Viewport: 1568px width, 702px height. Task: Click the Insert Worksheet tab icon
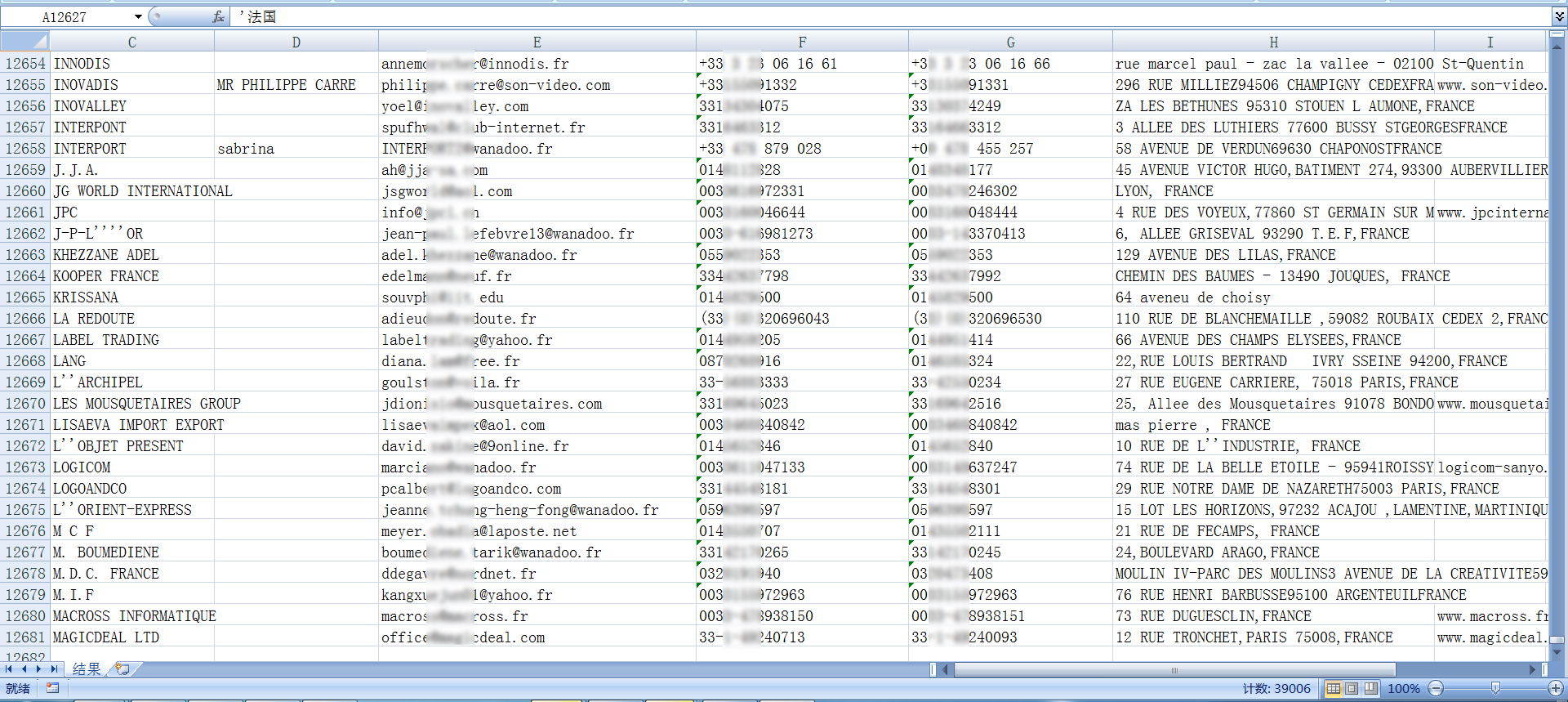(122, 669)
